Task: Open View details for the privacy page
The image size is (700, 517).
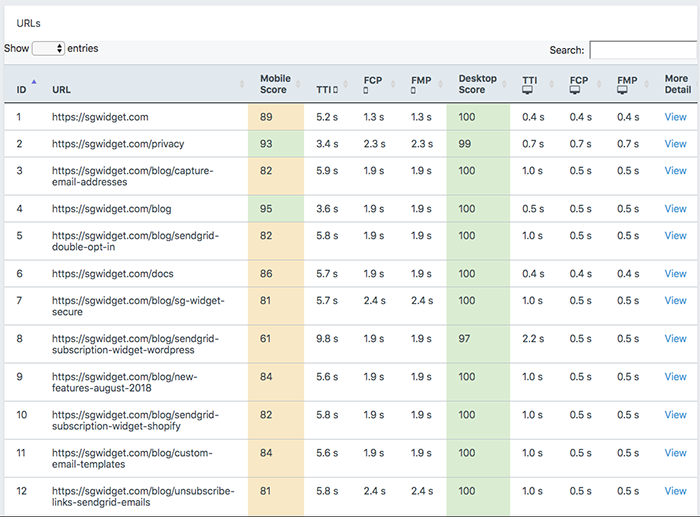Action: coord(675,144)
